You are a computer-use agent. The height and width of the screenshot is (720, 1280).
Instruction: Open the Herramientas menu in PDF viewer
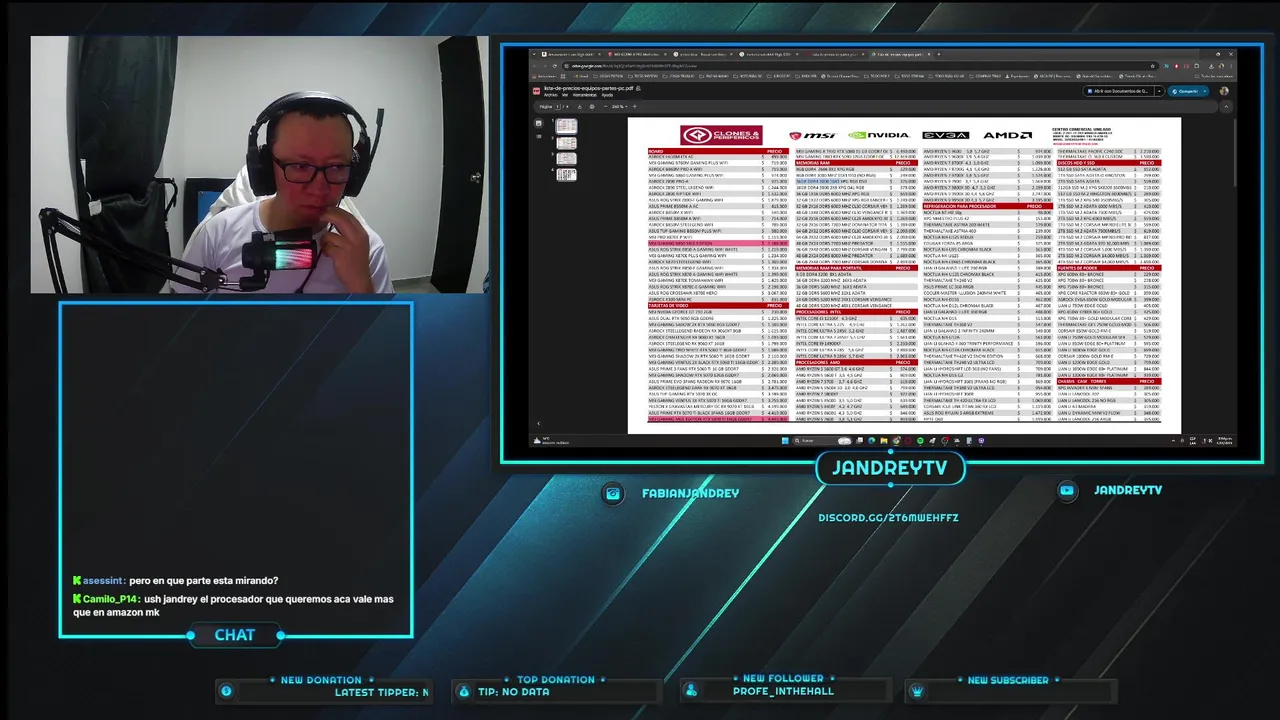(585, 95)
